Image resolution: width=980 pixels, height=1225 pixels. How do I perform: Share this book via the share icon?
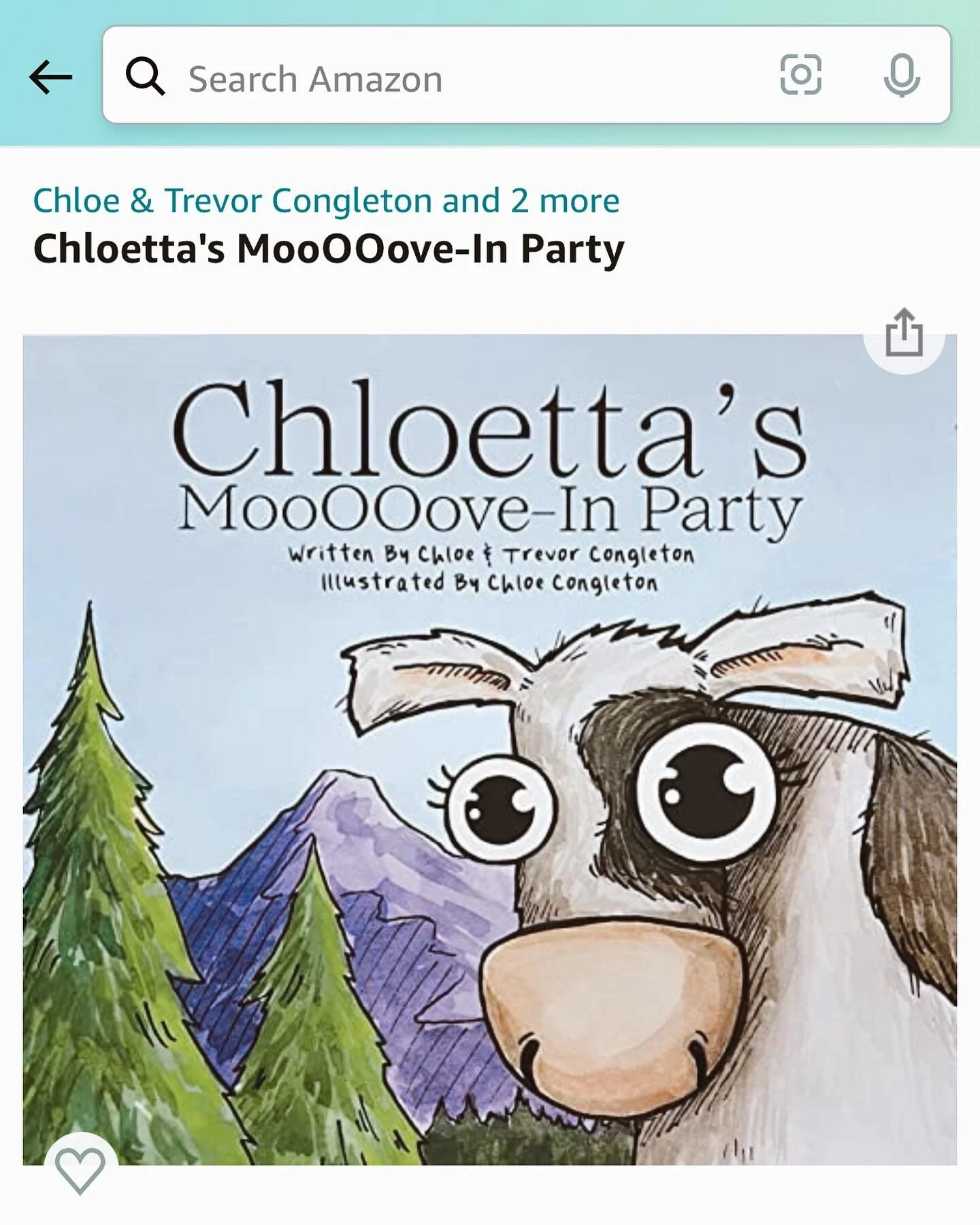904,333
